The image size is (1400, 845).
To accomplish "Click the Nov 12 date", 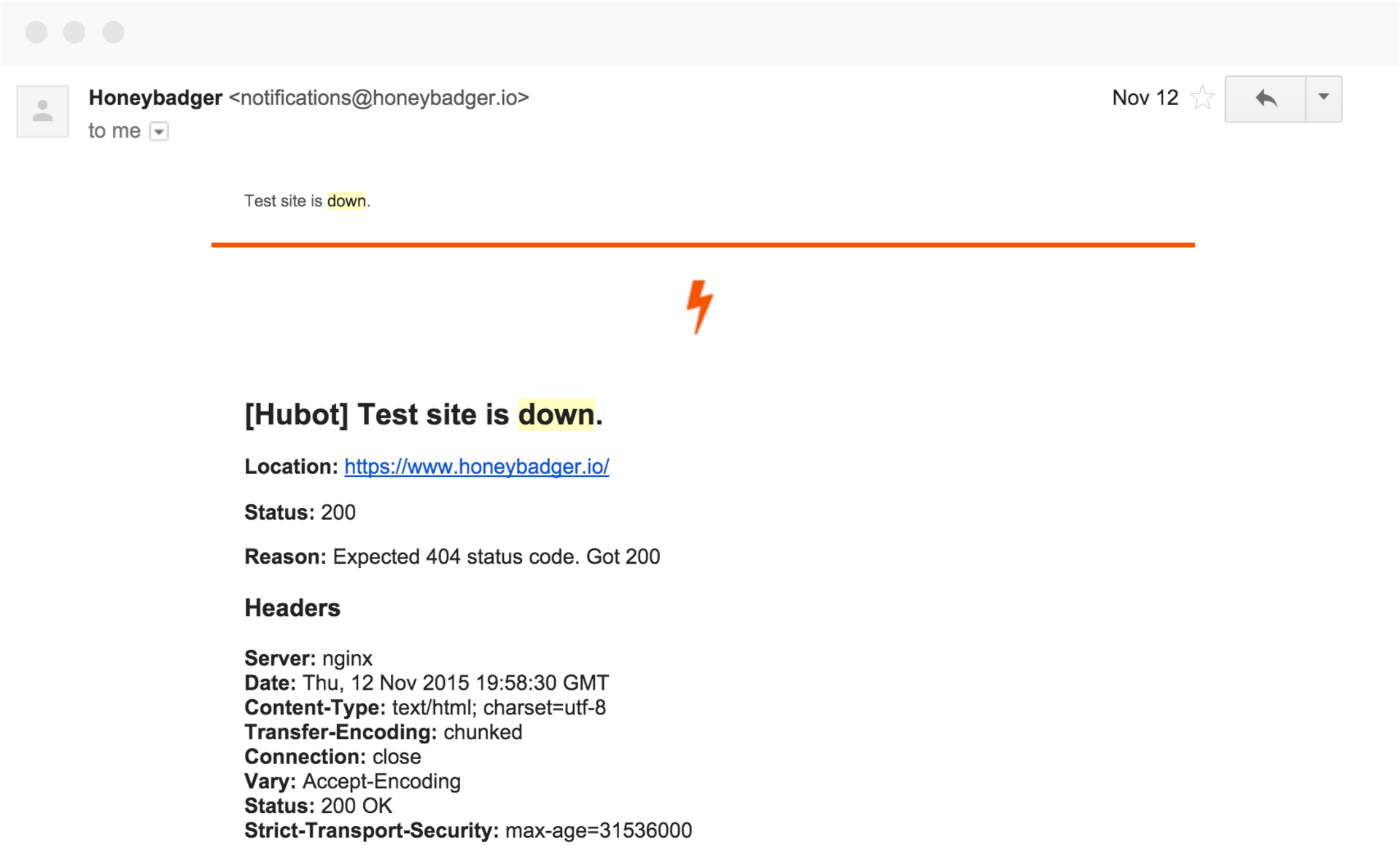I will point(1145,98).
